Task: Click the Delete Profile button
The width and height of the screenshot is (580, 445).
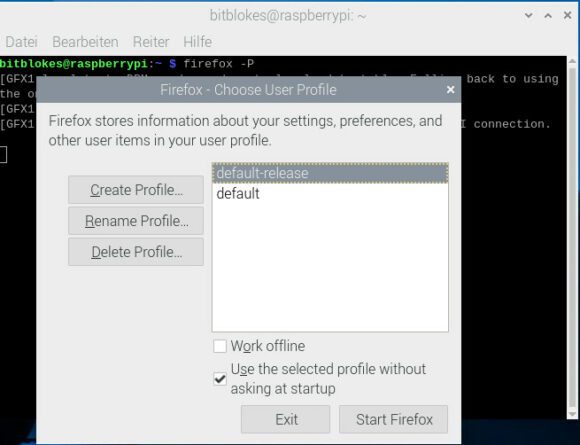Action: (x=136, y=252)
